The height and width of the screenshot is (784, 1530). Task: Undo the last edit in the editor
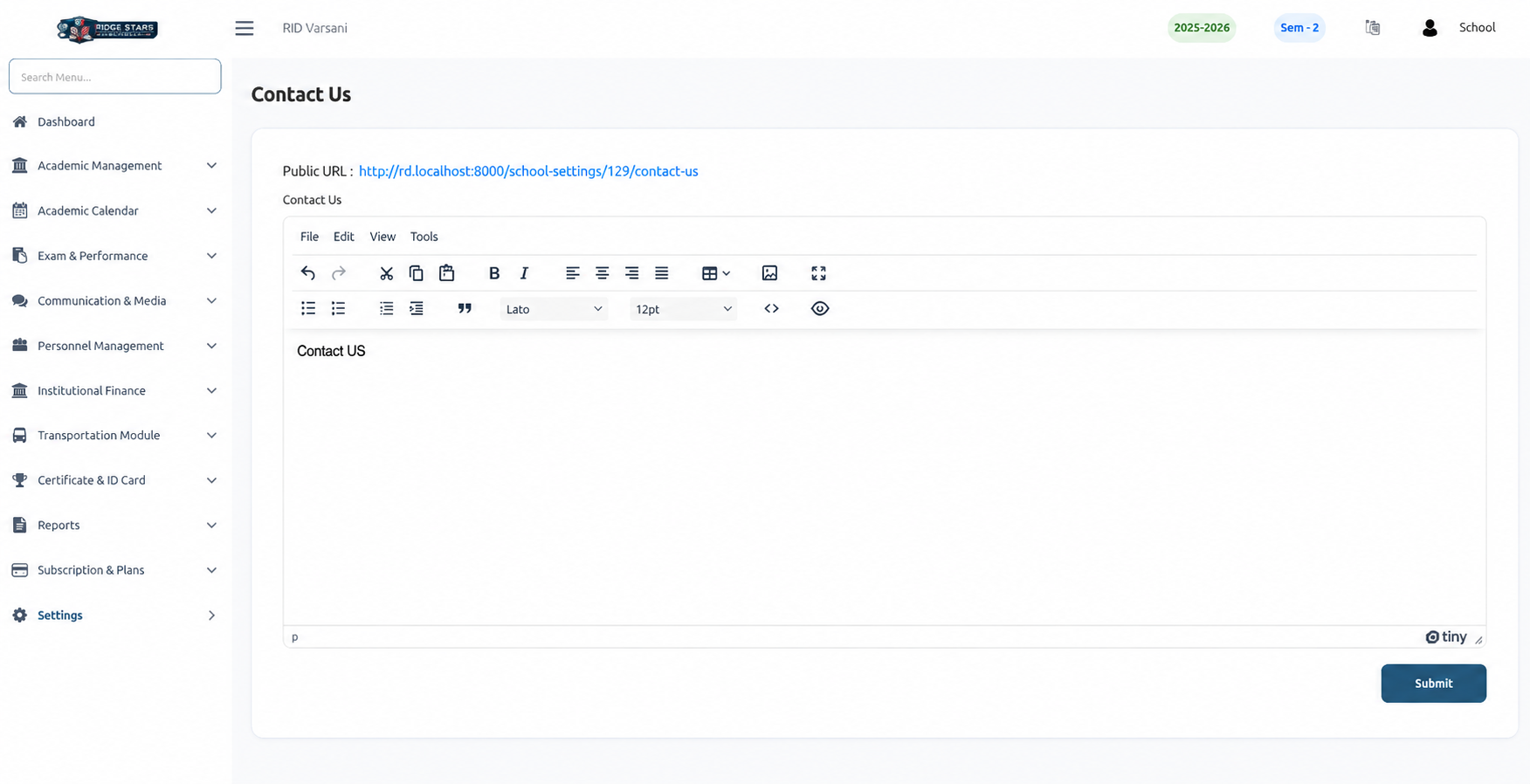[x=307, y=273]
